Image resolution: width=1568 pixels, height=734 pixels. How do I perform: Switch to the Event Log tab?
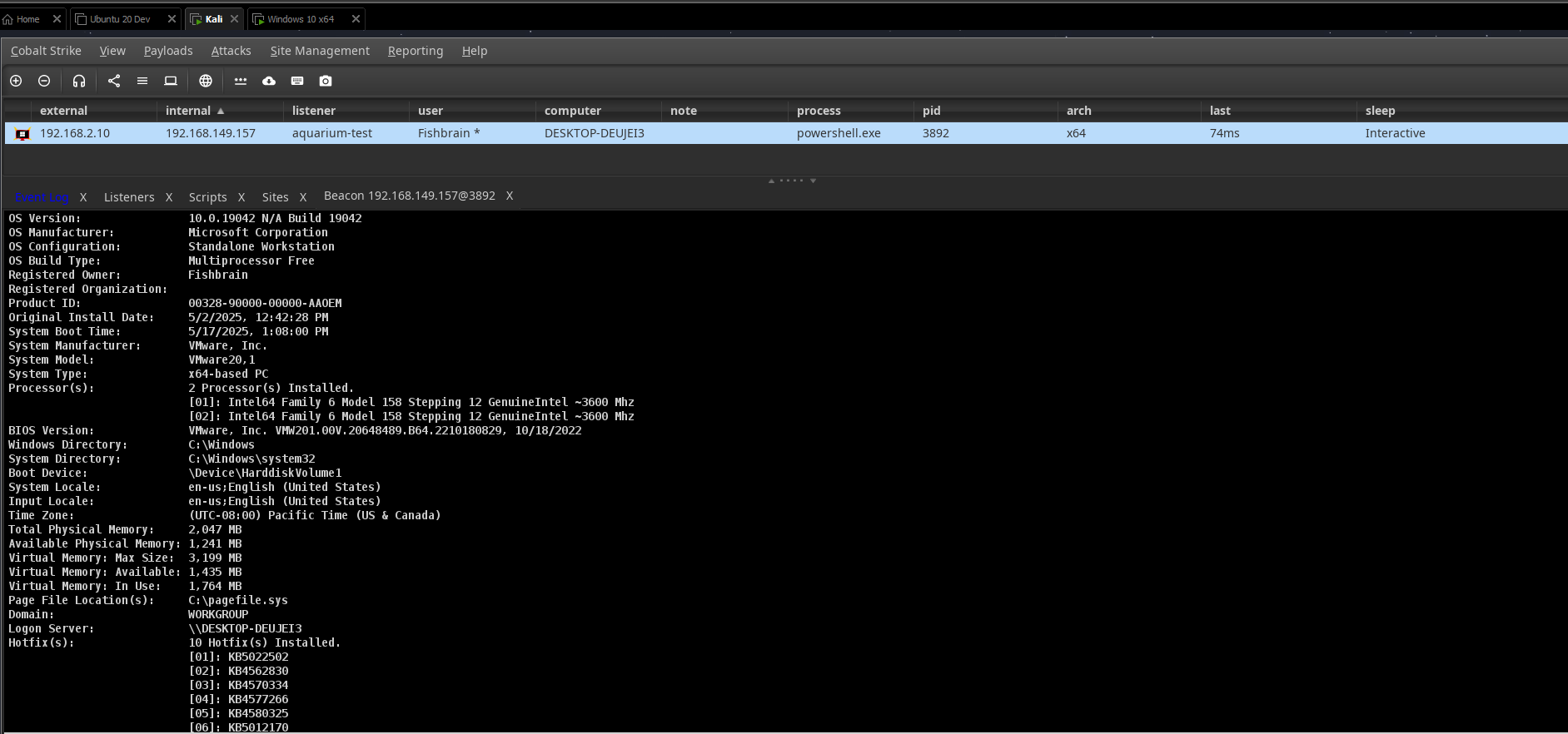coord(42,197)
